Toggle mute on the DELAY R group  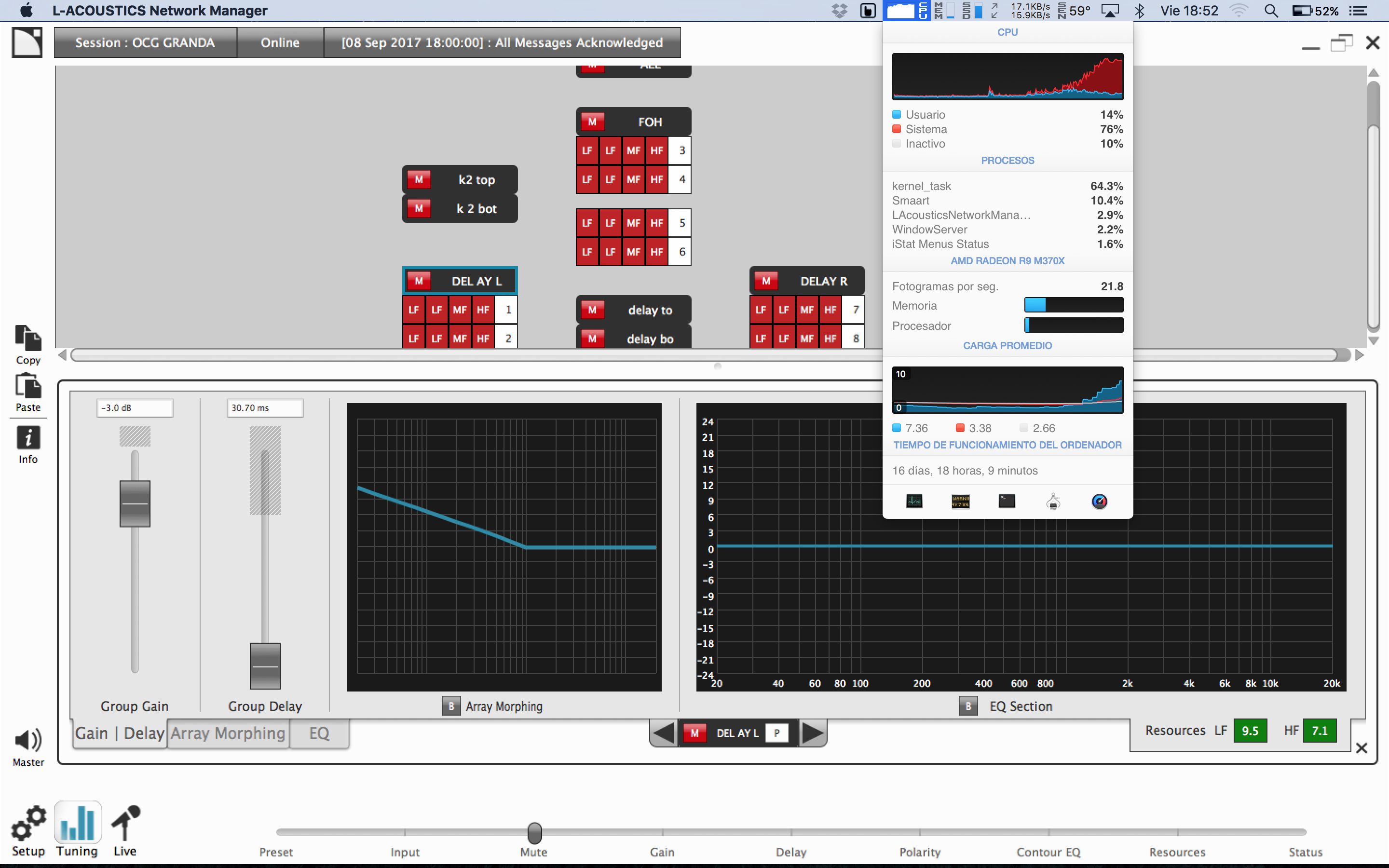tap(766, 281)
